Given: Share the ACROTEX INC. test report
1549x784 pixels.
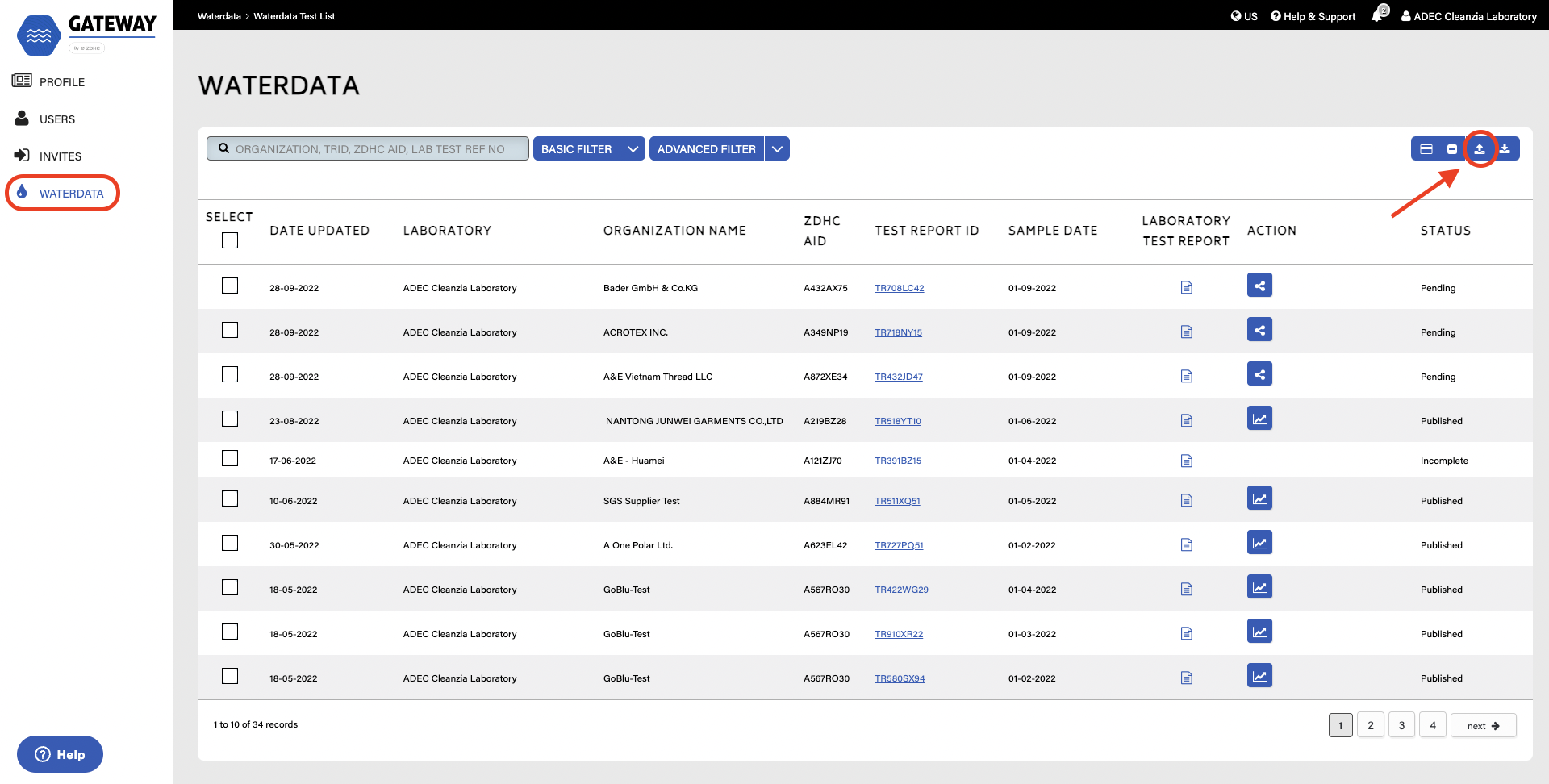Looking at the screenshot, I should 1259,330.
